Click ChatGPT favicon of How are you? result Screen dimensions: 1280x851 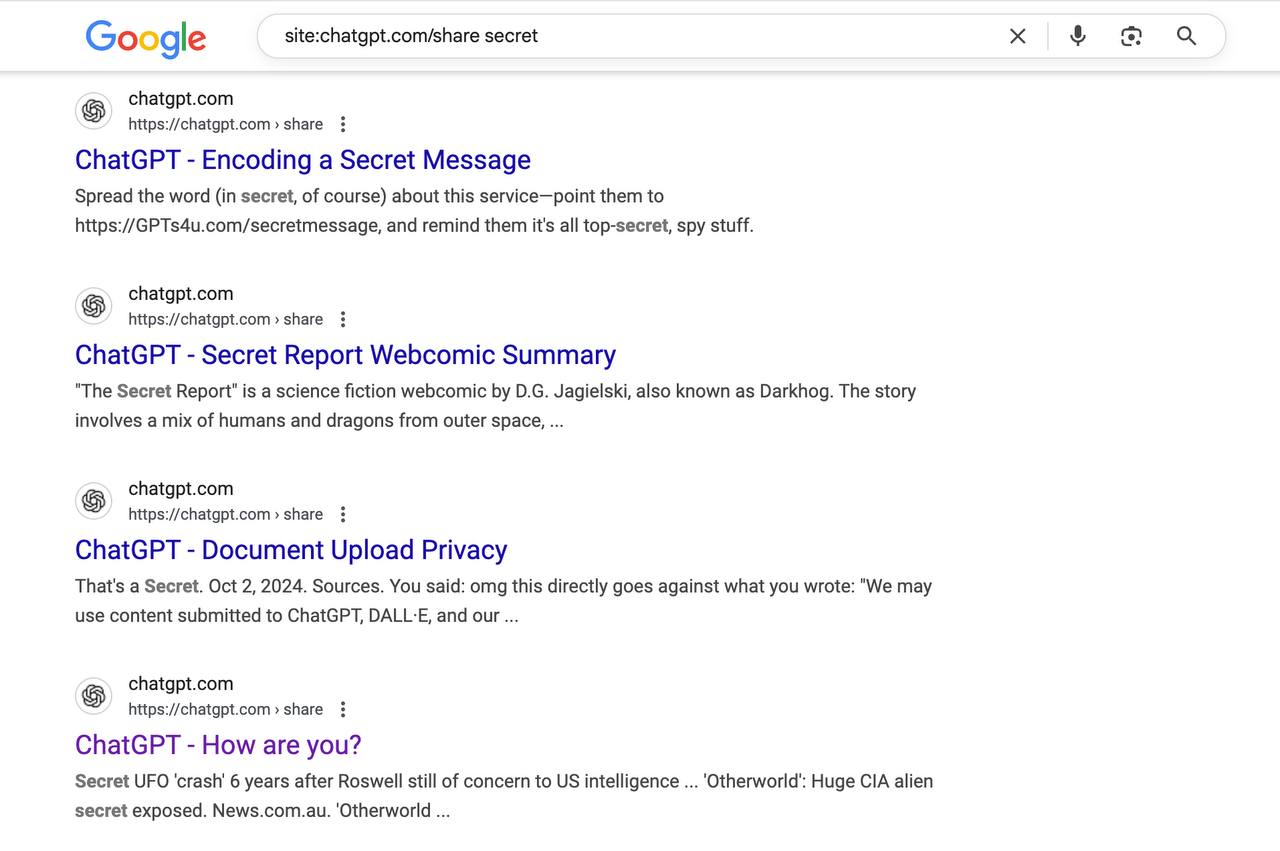point(94,696)
